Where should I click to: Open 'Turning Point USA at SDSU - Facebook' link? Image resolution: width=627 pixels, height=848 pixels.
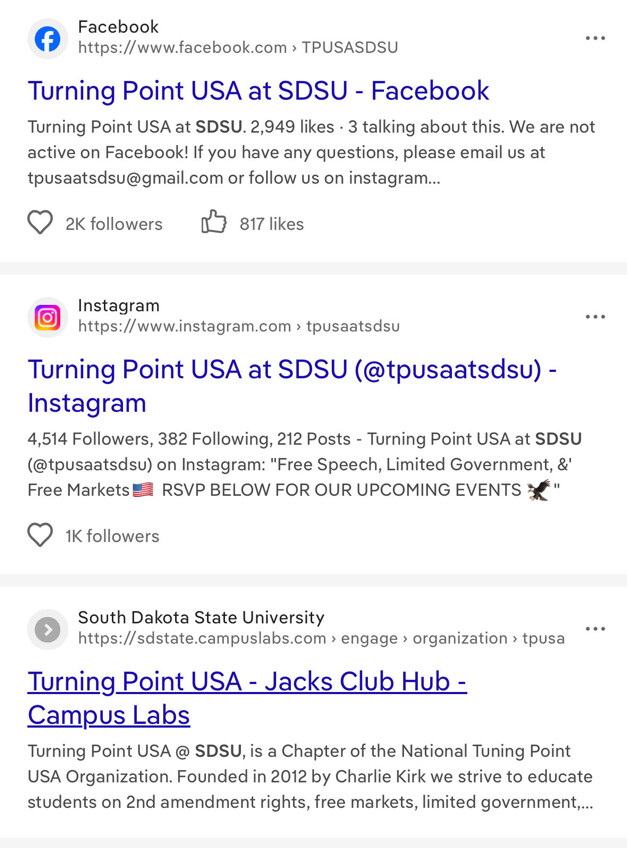coord(258,91)
